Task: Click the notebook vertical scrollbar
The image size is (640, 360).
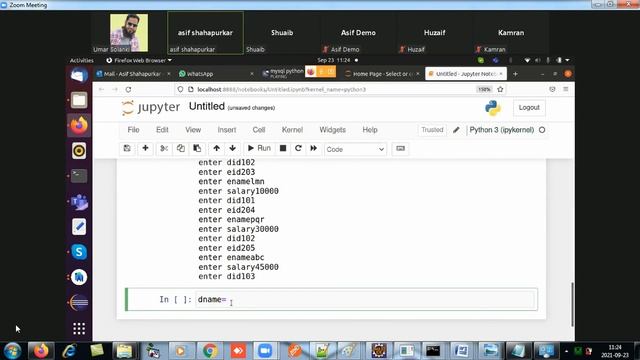Action: pyautogui.click(x=572, y=304)
